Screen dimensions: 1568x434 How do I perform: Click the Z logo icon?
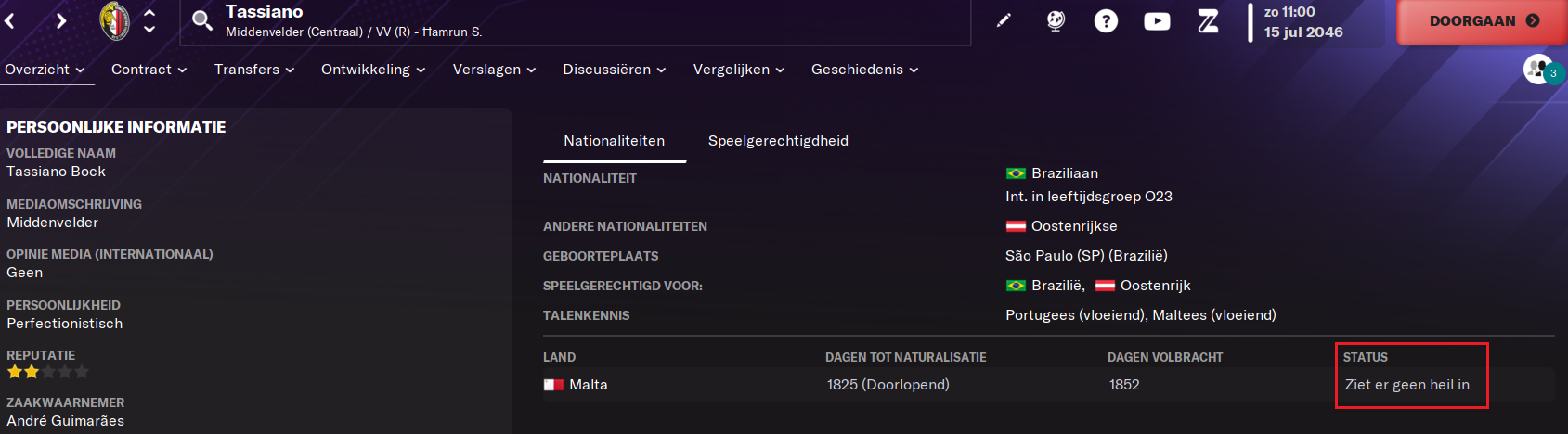pyautogui.click(x=1208, y=20)
